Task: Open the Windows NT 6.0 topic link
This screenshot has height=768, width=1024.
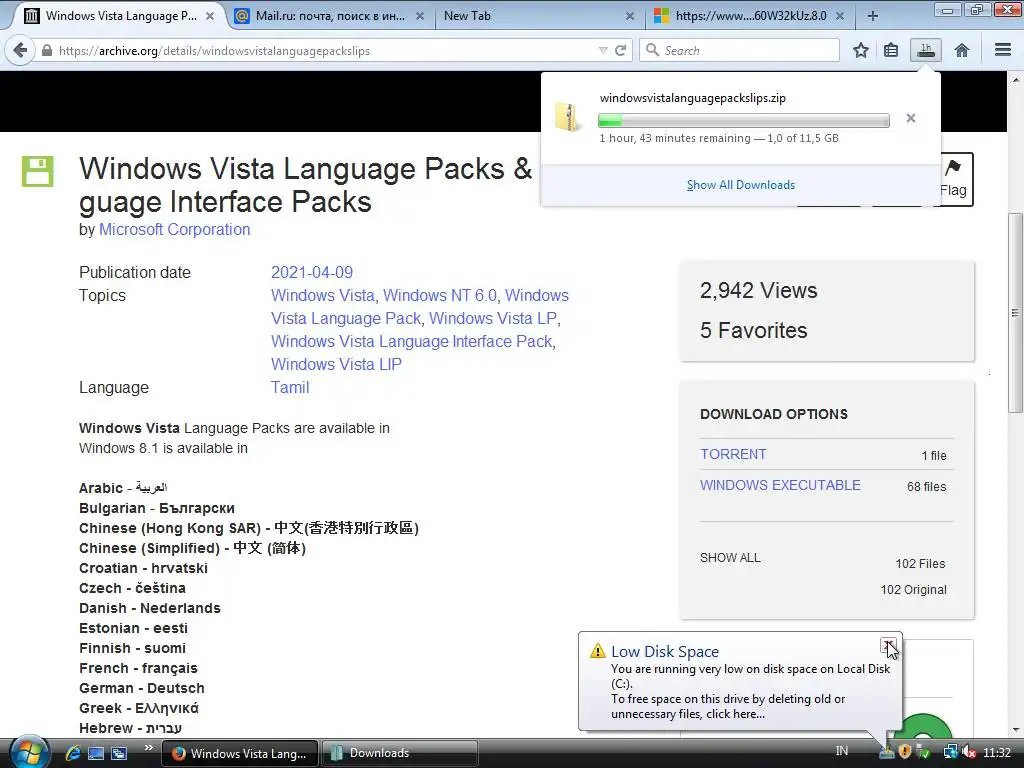Action: coord(440,295)
